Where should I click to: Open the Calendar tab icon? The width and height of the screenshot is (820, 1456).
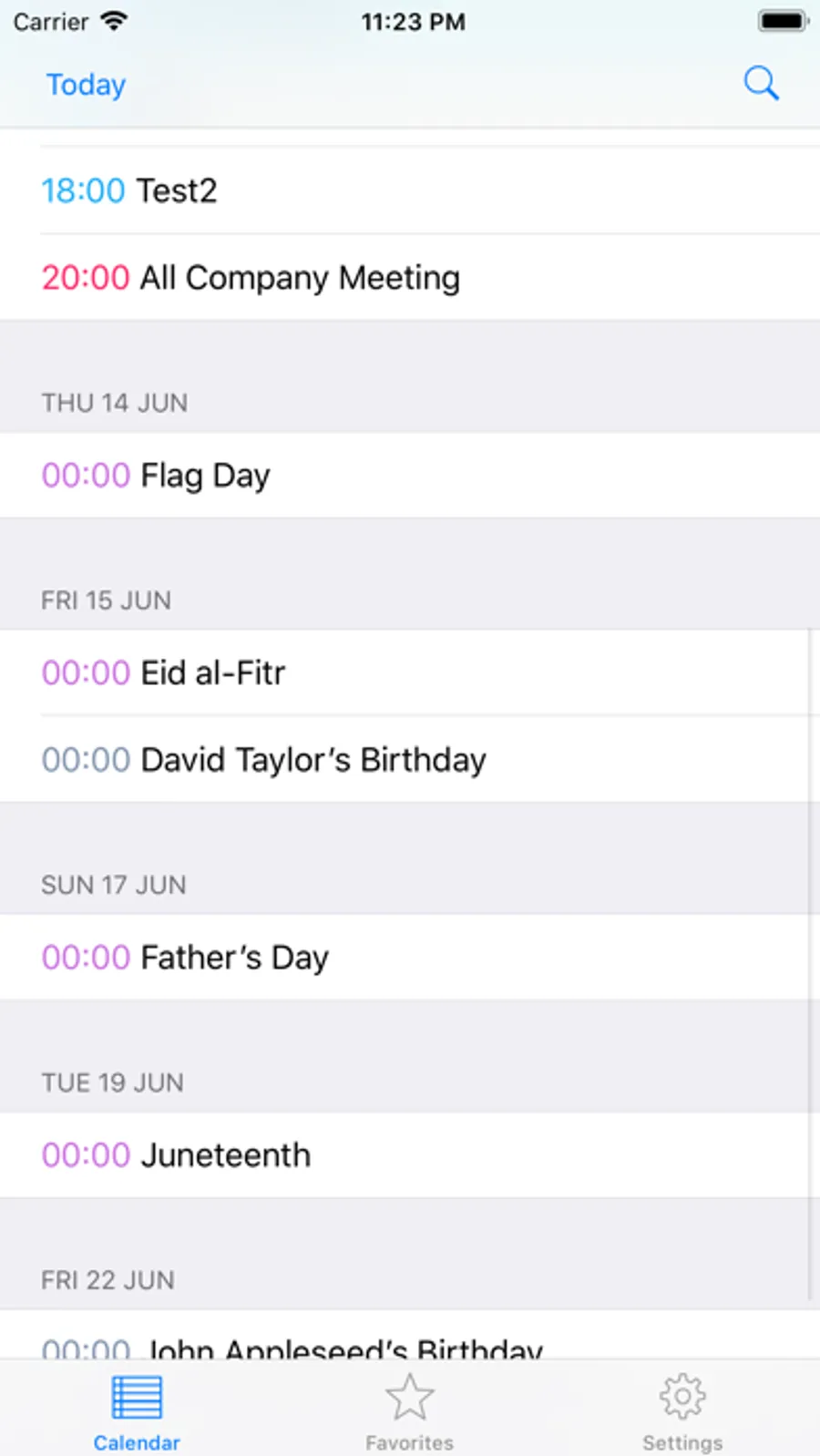tap(137, 1397)
